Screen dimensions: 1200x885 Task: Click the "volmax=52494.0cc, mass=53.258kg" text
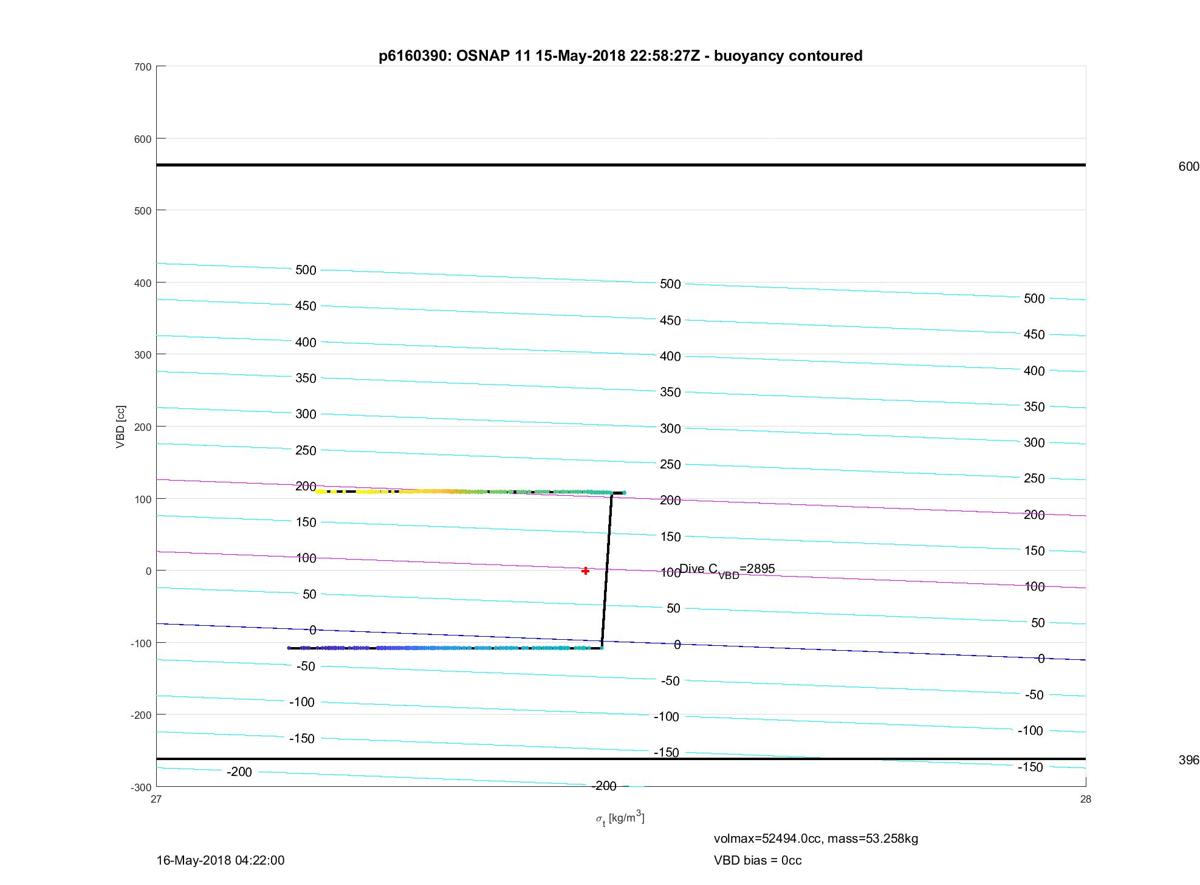click(x=815, y=838)
